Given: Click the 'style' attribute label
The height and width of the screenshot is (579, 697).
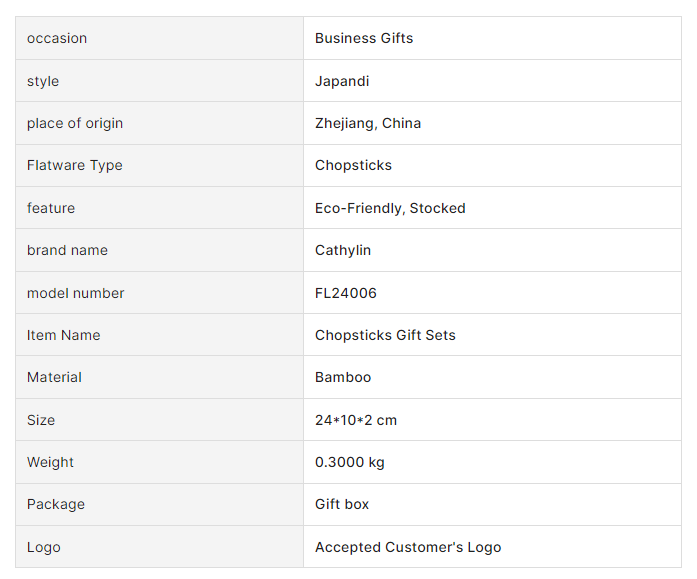Looking at the screenshot, I should (43, 81).
